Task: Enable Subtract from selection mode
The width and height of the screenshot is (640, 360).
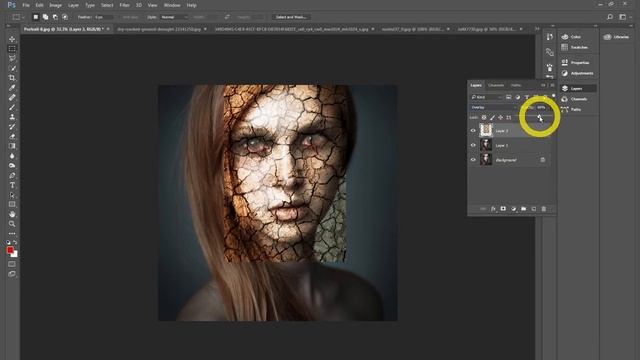Action: point(55,17)
